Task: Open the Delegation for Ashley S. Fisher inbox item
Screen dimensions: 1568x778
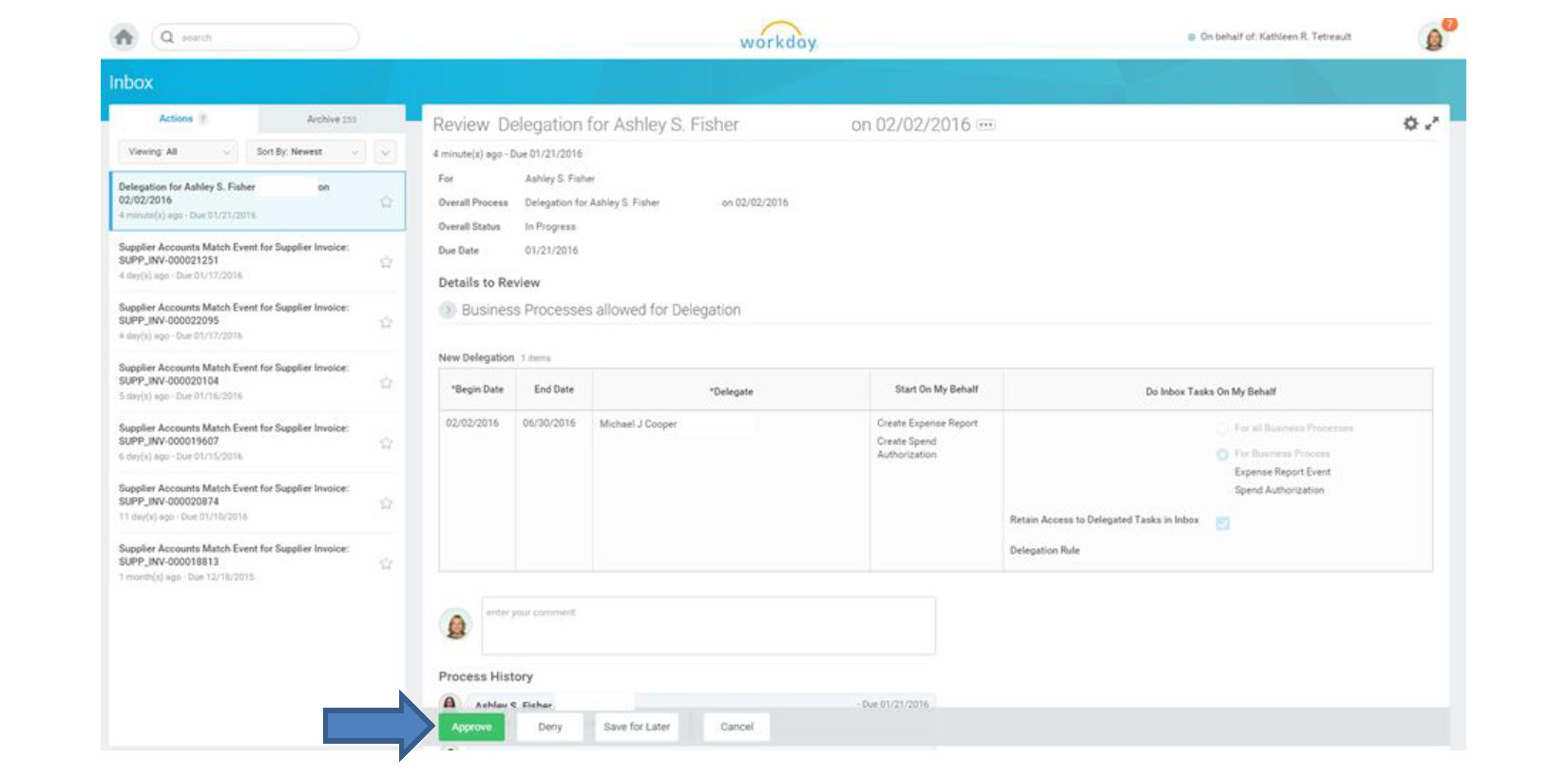Action: tap(258, 200)
